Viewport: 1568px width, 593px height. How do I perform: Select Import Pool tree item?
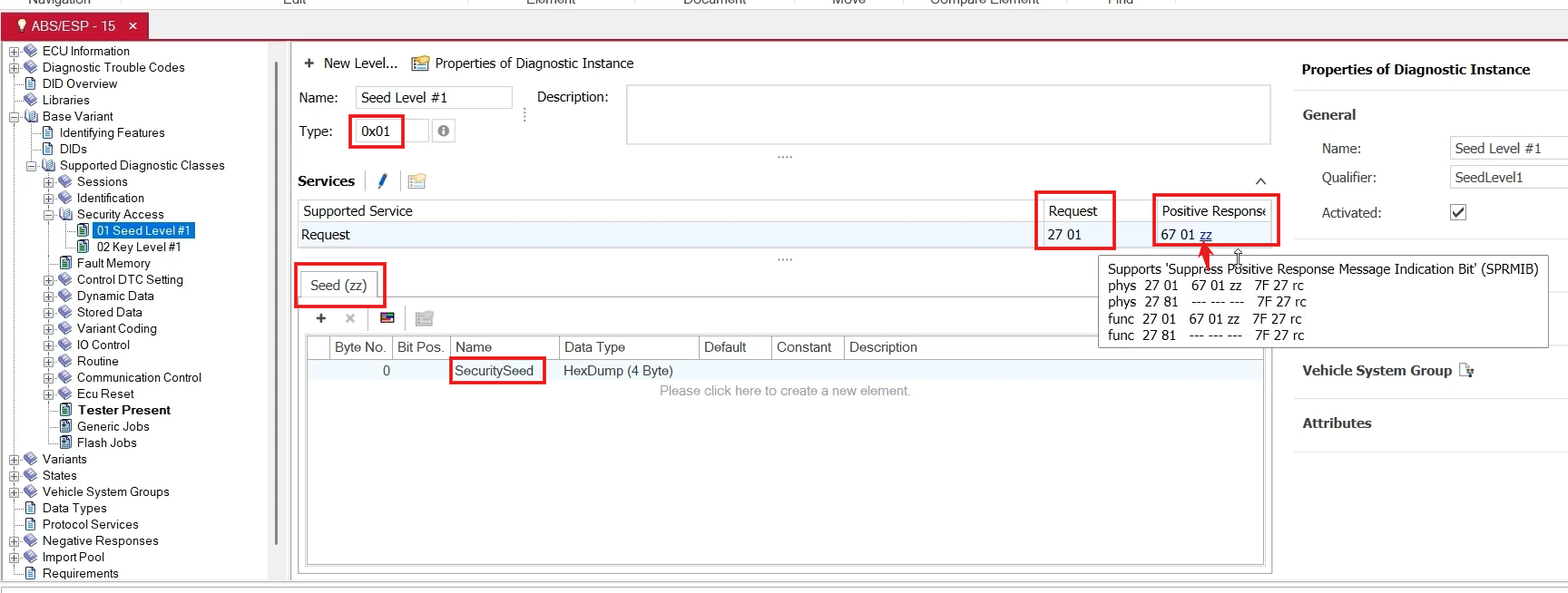[73, 557]
